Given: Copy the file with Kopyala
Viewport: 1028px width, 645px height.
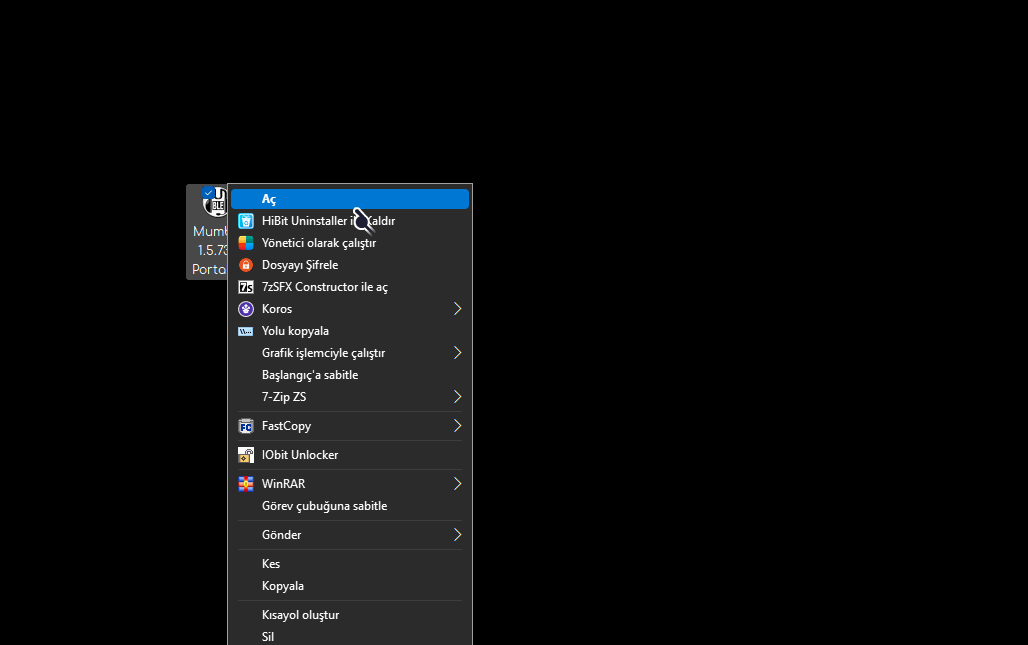Looking at the screenshot, I should 350,586.
